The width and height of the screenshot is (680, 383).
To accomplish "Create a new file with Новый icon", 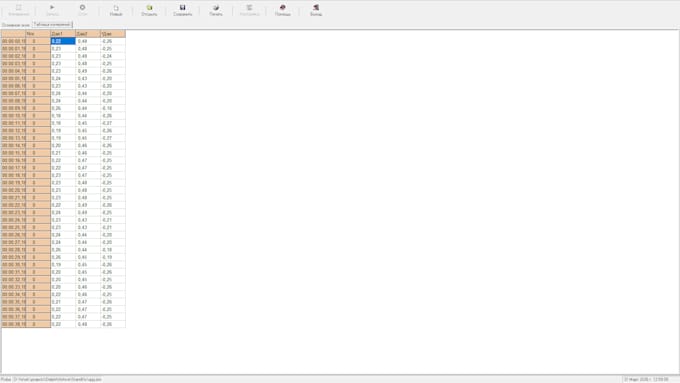I will click(x=116, y=10).
